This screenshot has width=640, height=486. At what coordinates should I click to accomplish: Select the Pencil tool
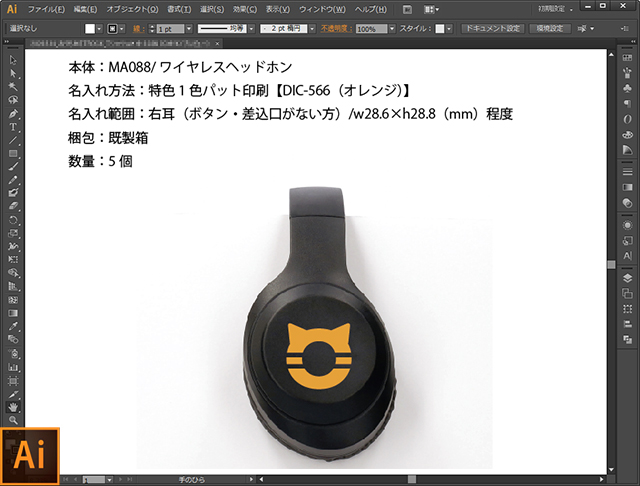point(13,180)
